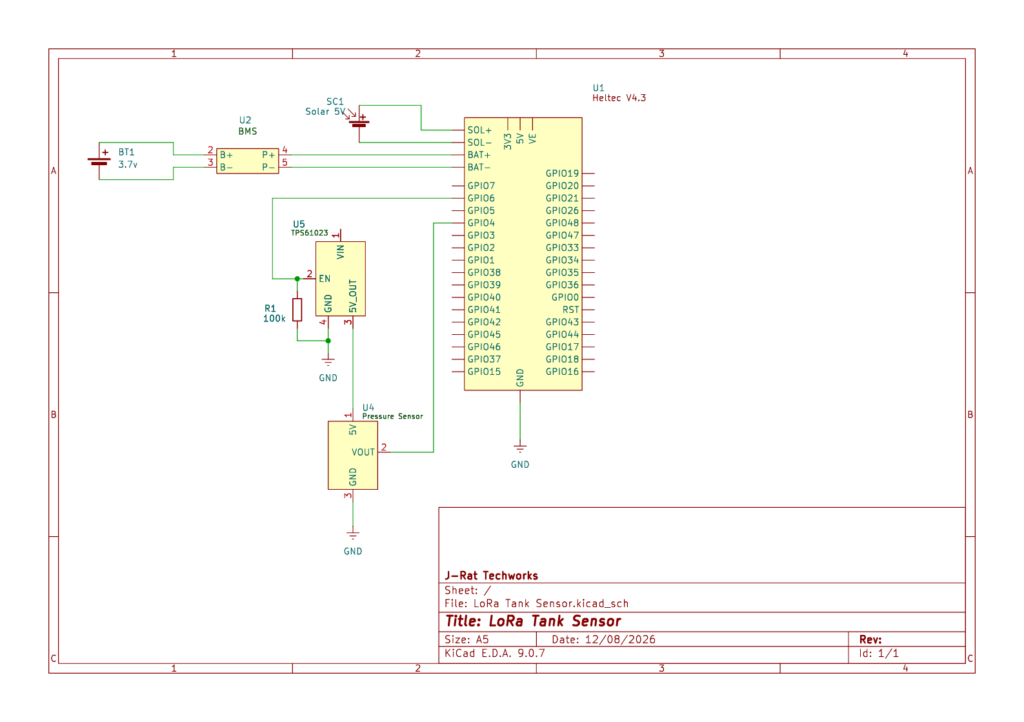Click the 'Sheet: /' field

468,590
